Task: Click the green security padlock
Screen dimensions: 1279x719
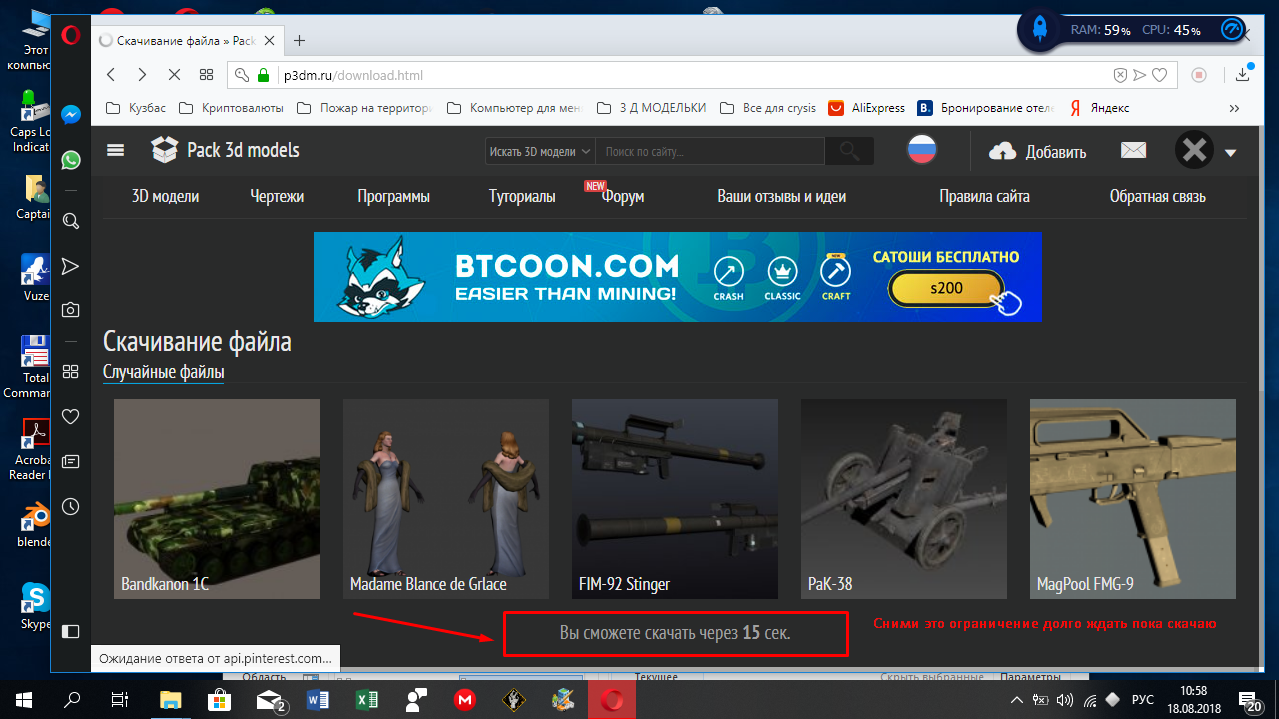Action: tap(264, 75)
